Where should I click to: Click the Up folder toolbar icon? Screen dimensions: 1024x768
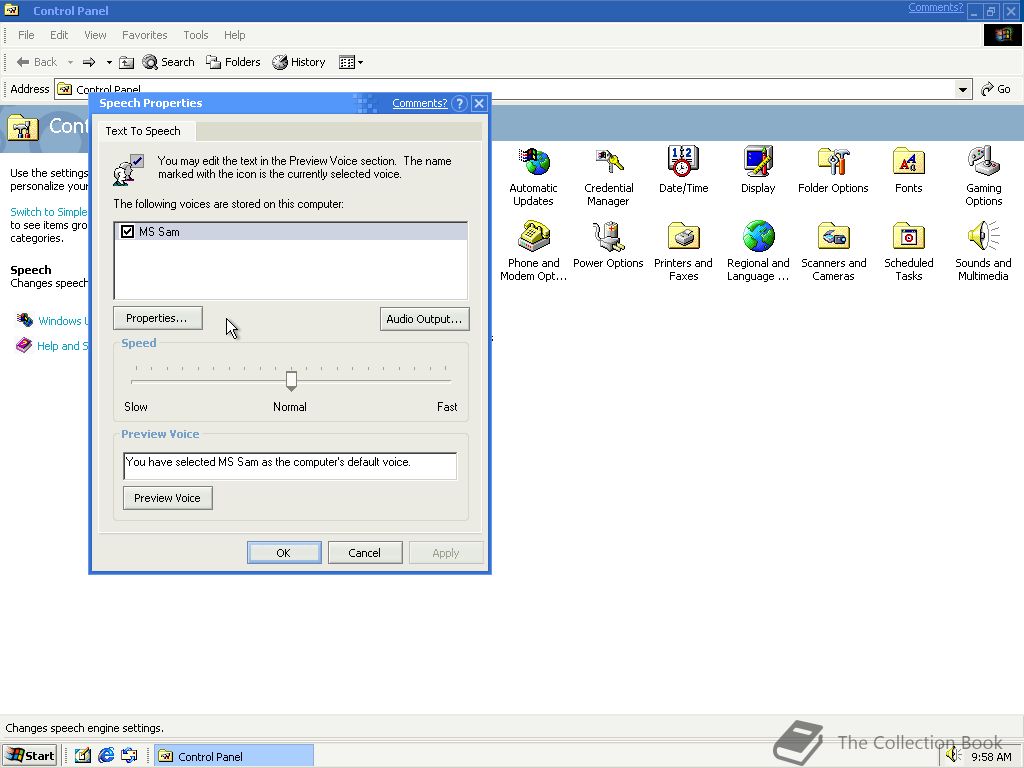127,62
